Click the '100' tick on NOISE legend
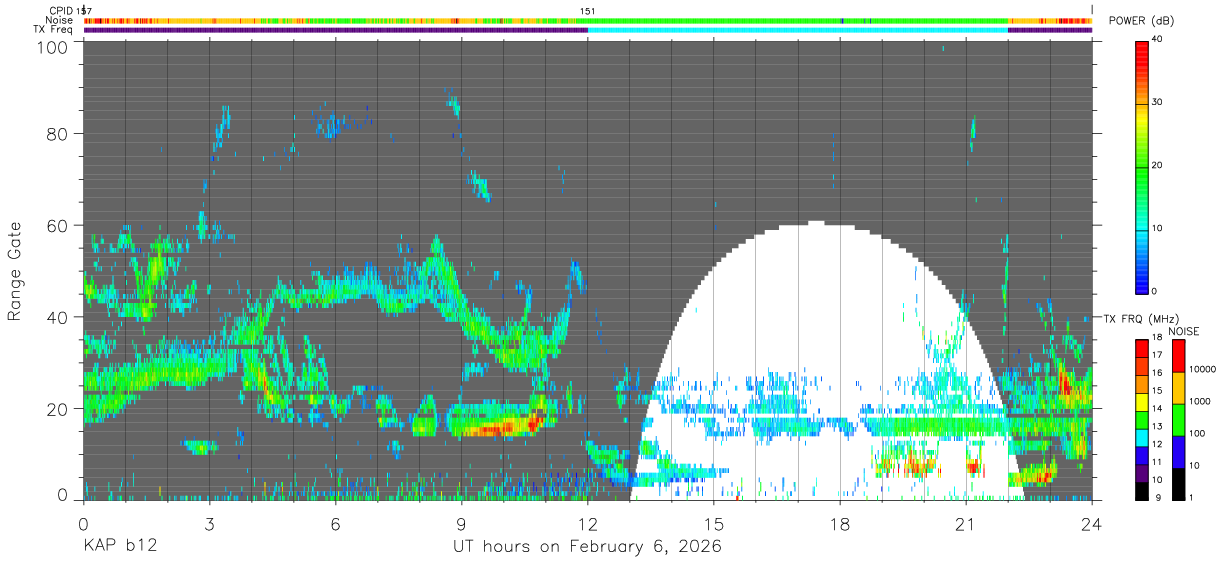This screenshot has width=1228, height=567. coord(1196,433)
